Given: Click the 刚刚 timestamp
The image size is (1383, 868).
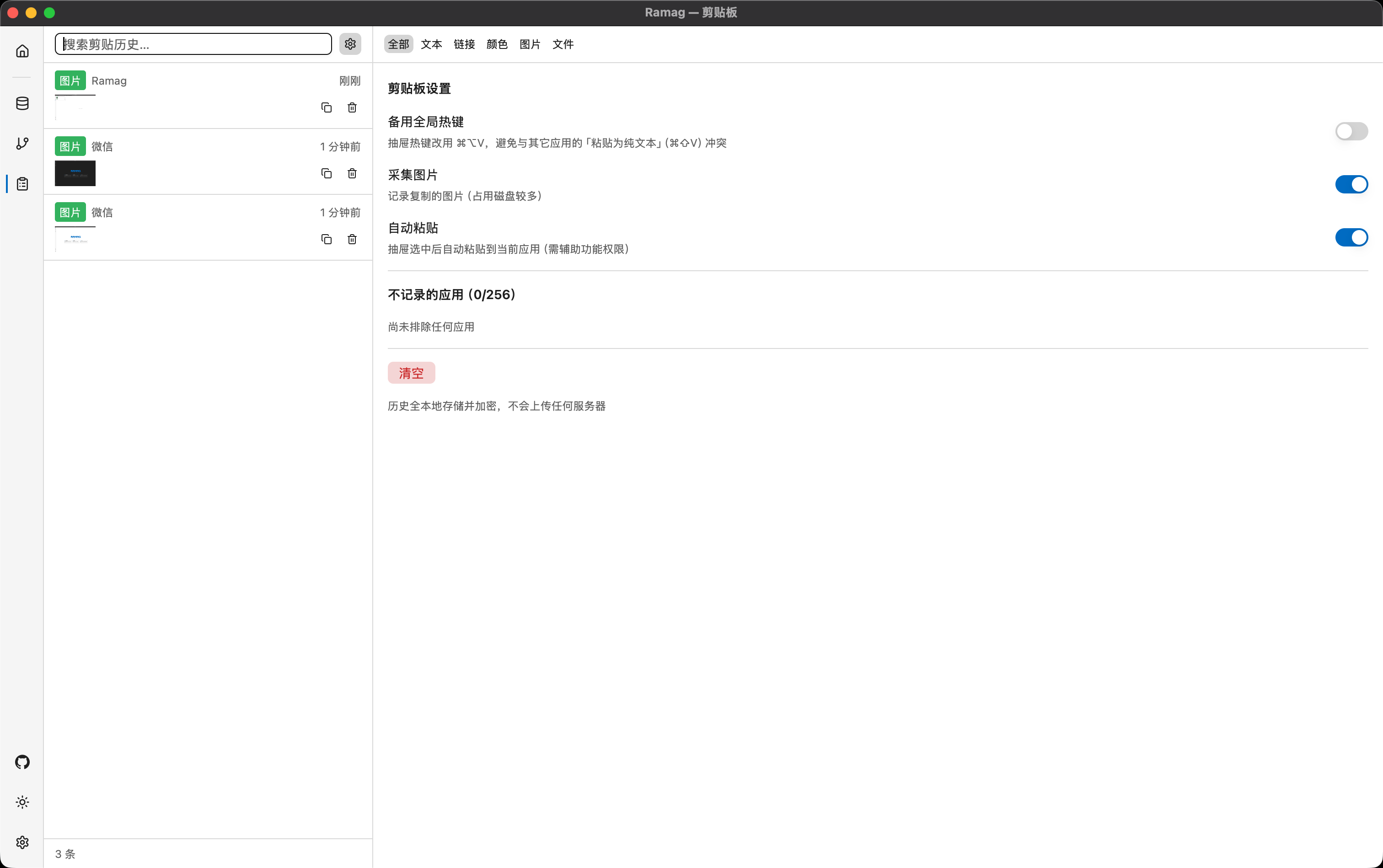Looking at the screenshot, I should coord(349,81).
